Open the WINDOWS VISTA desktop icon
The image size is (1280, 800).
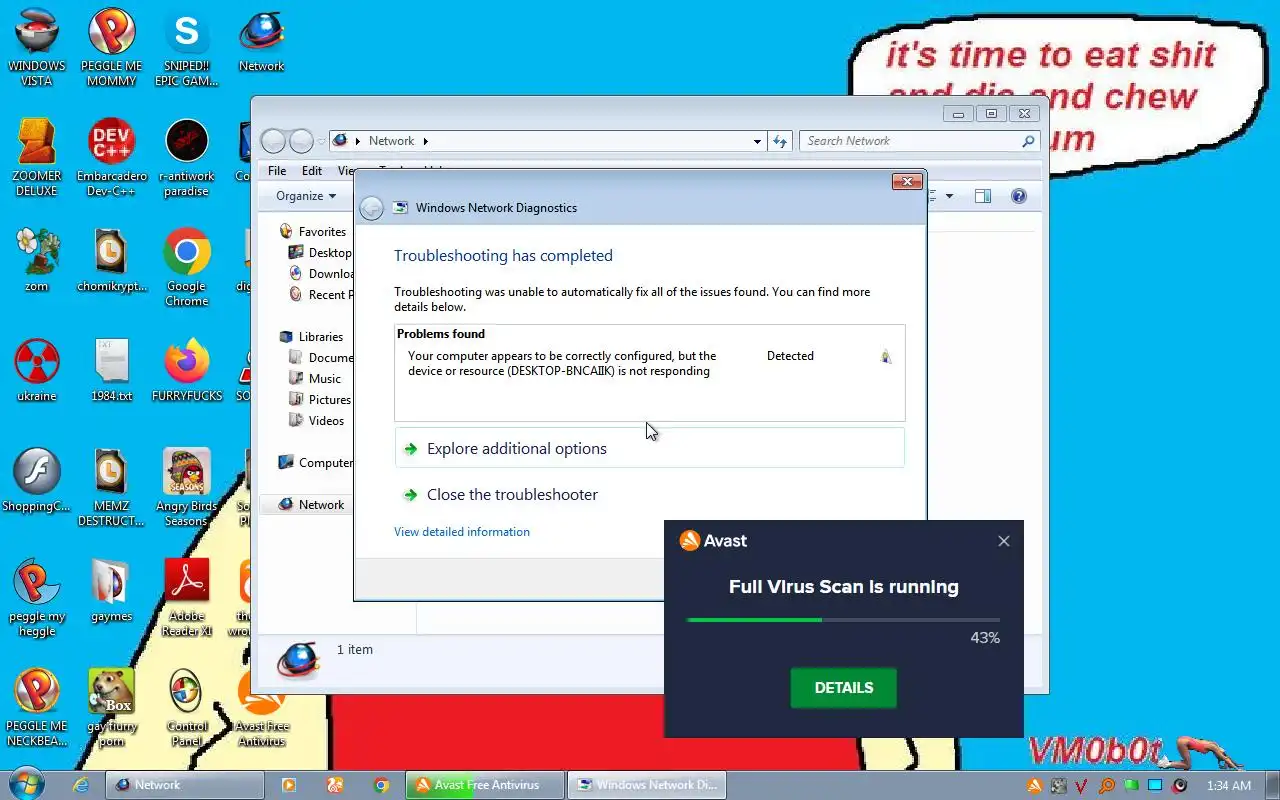coord(37,47)
